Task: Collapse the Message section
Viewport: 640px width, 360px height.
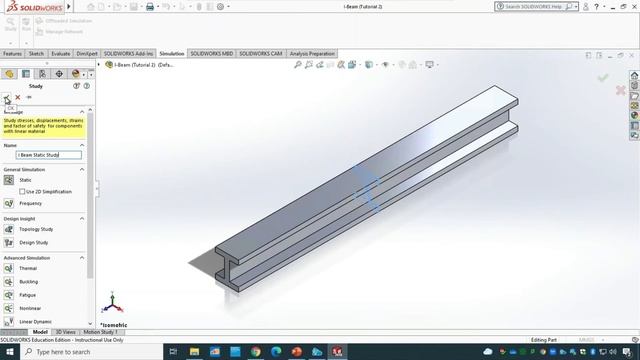Action: tap(82, 112)
